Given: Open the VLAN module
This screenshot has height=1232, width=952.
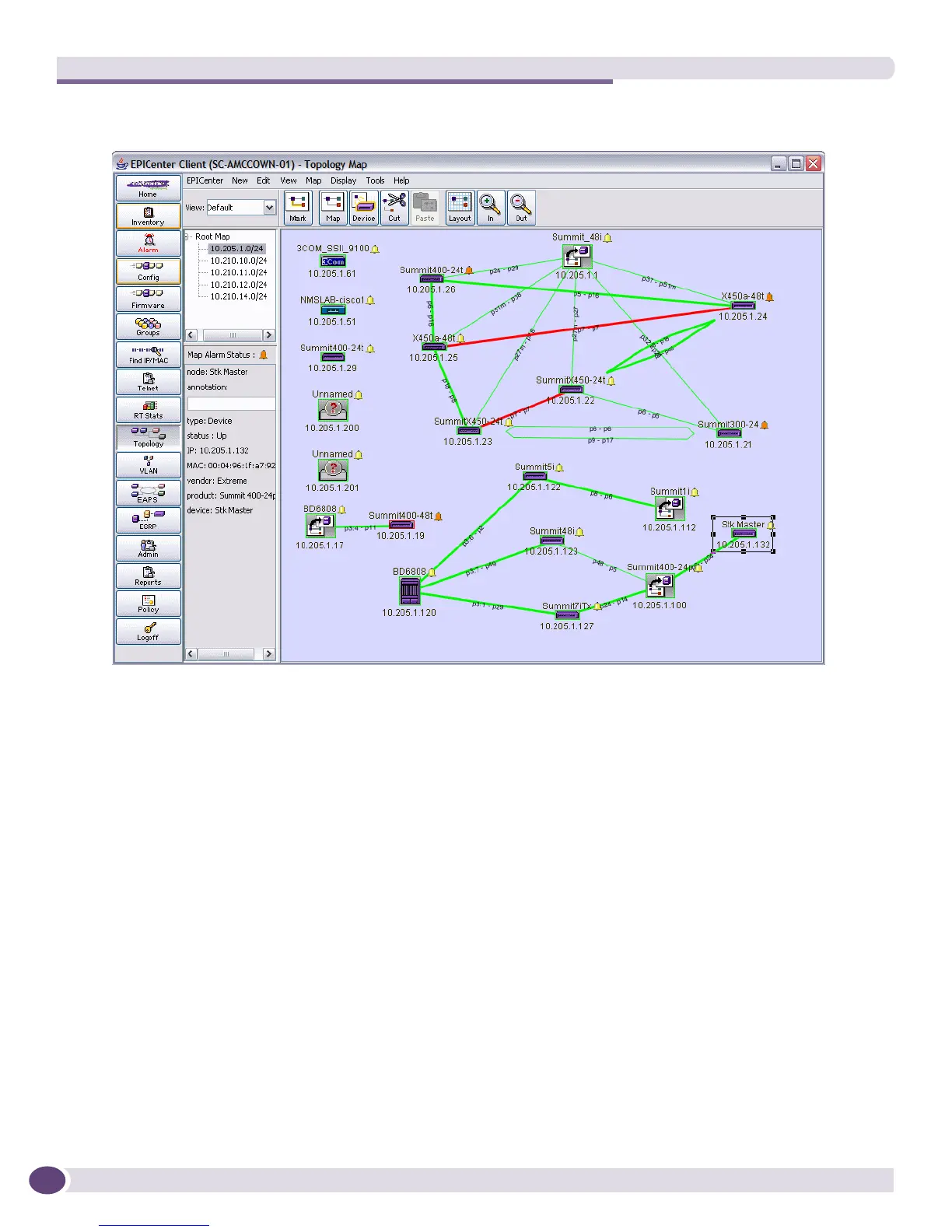Looking at the screenshot, I should point(148,464).
